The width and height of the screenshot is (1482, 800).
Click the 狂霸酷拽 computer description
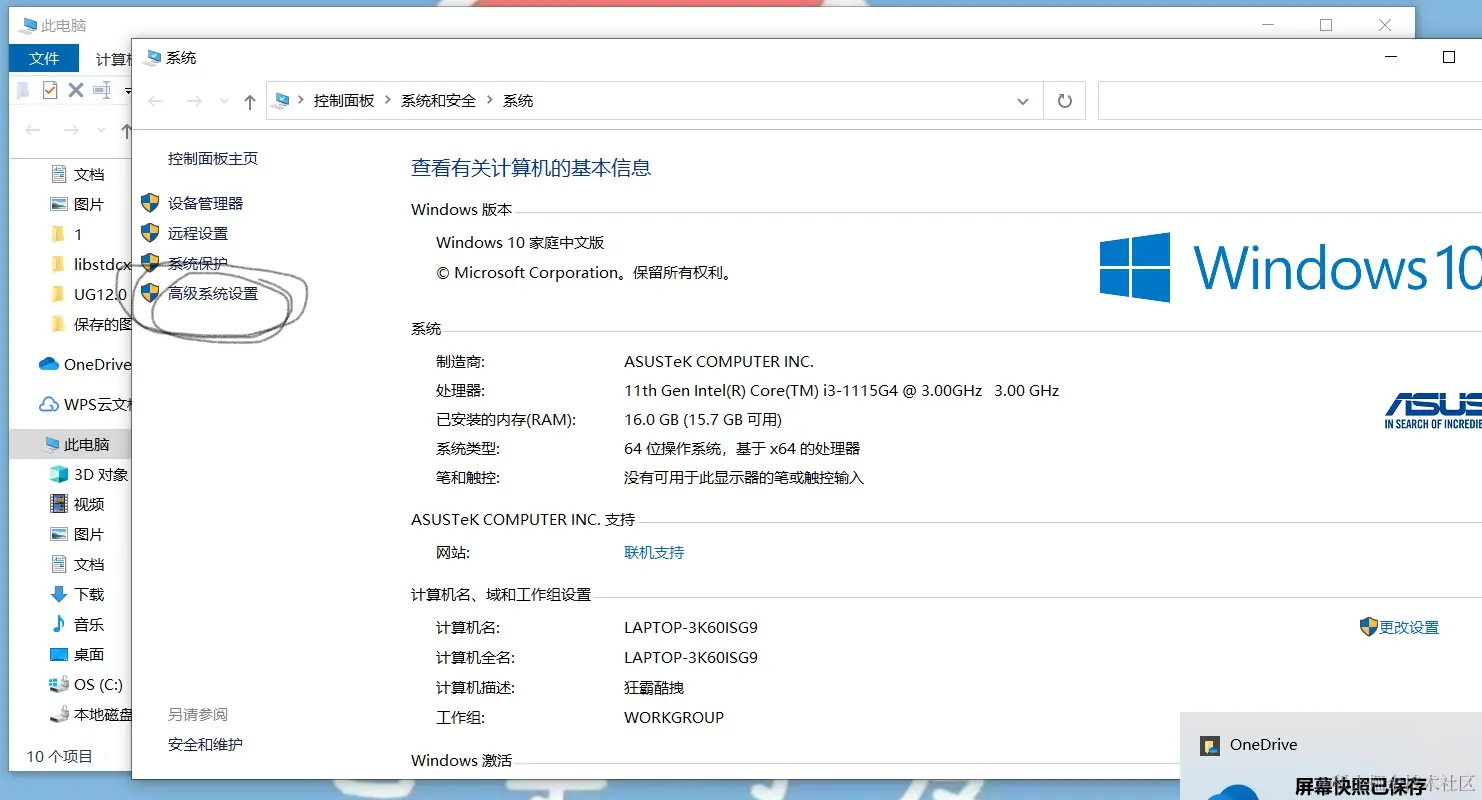(654, 687)
